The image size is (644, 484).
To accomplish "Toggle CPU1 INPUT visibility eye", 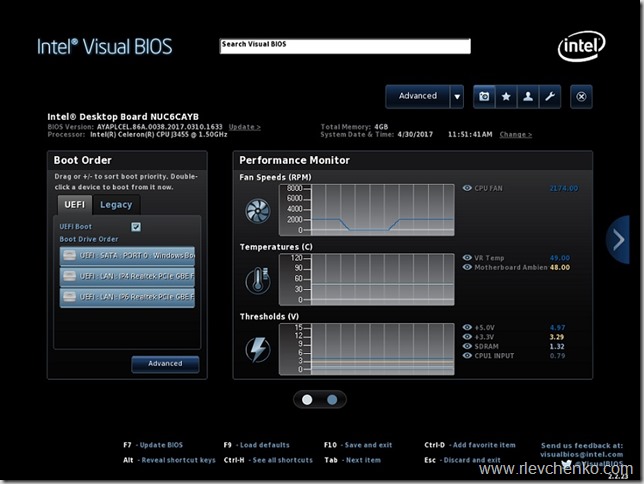I will pos(467,355).
